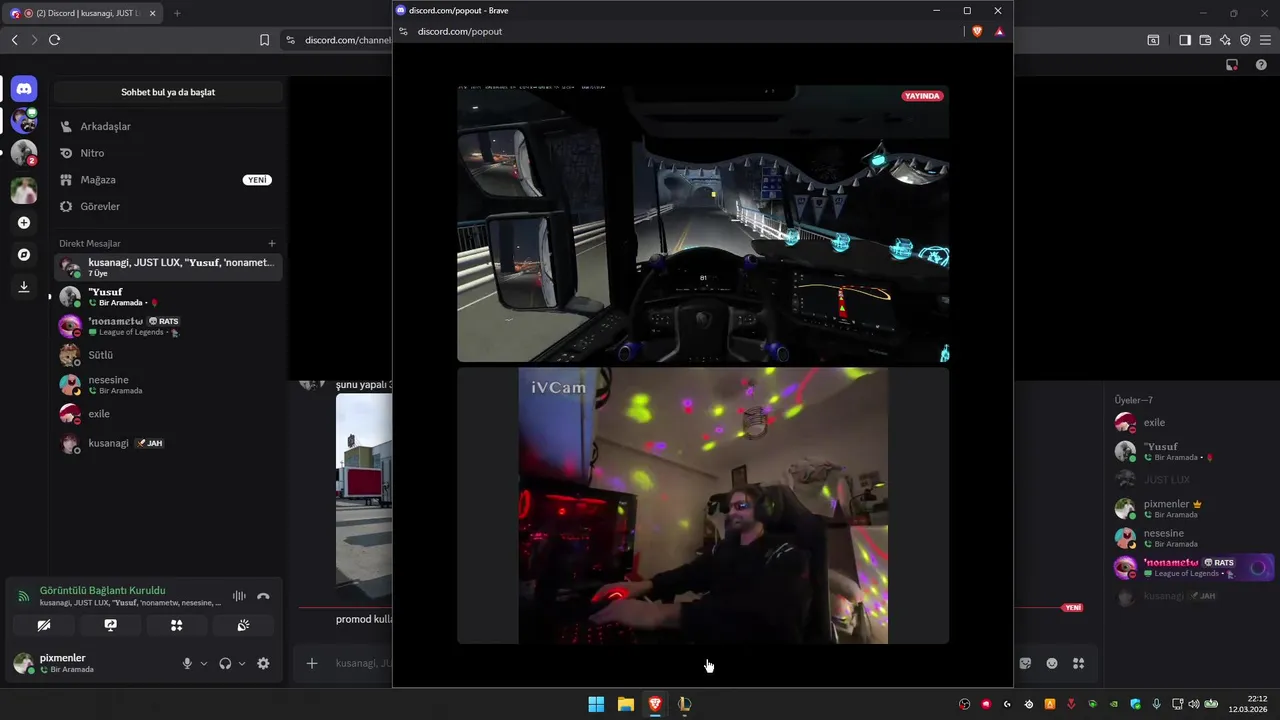Toggle camera on in call panel
This screenshot has height=720, width=1280.
coord(43,625)
